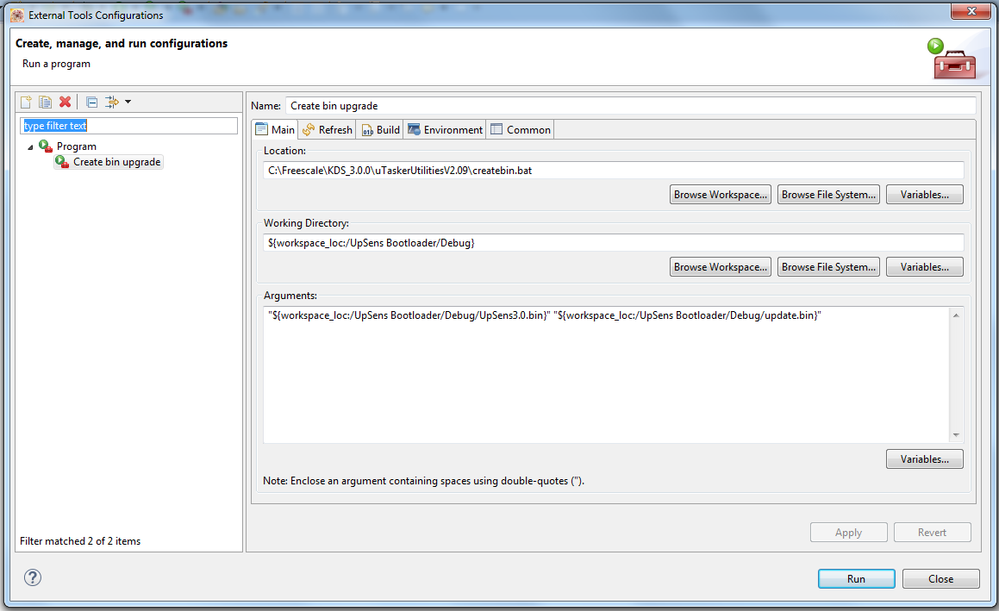Click the External Tools Configurations title bar icon

pyautogui.click(x=17, y=15)
